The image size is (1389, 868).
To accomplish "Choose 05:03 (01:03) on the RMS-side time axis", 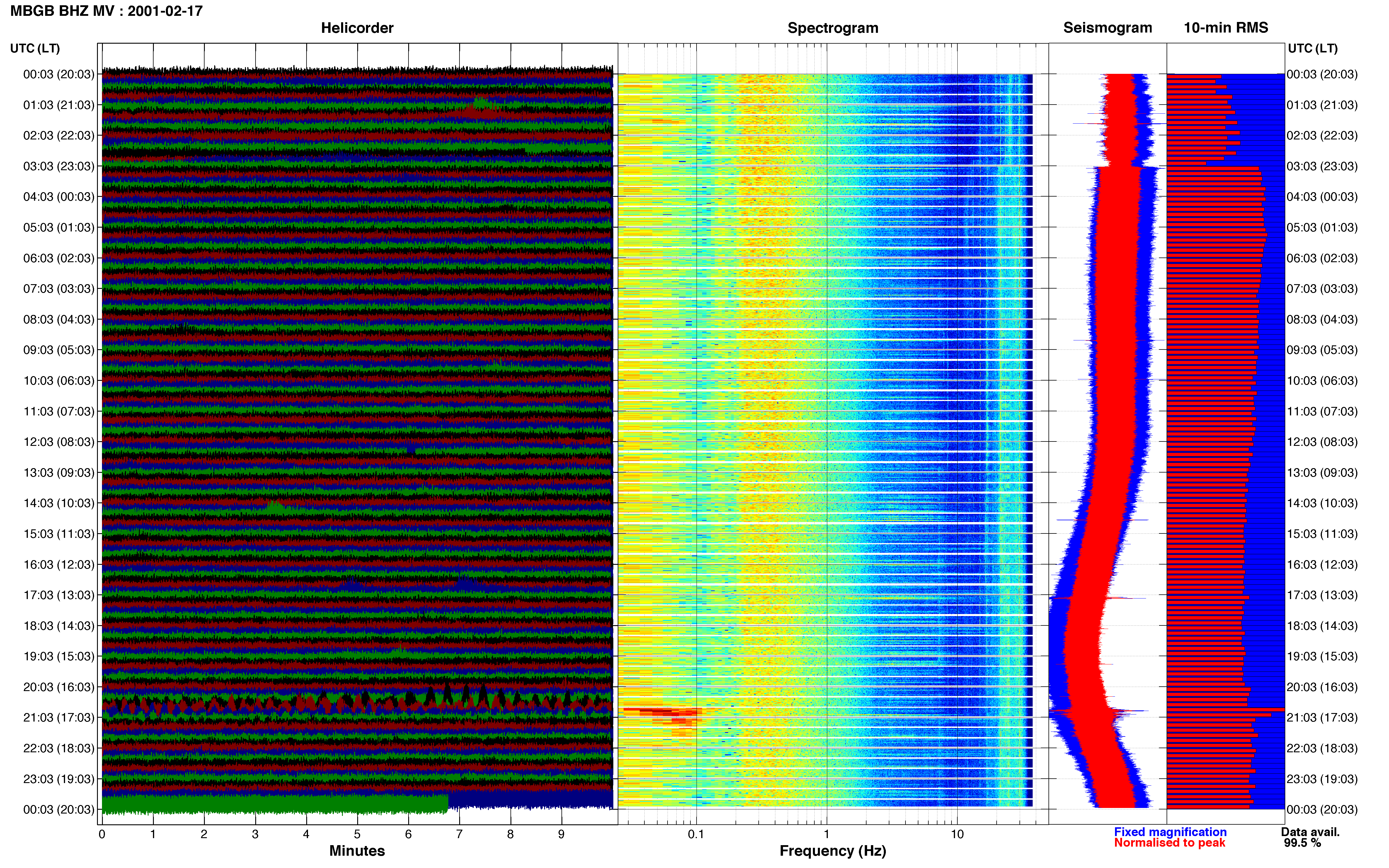I will tap(1322, 227).
